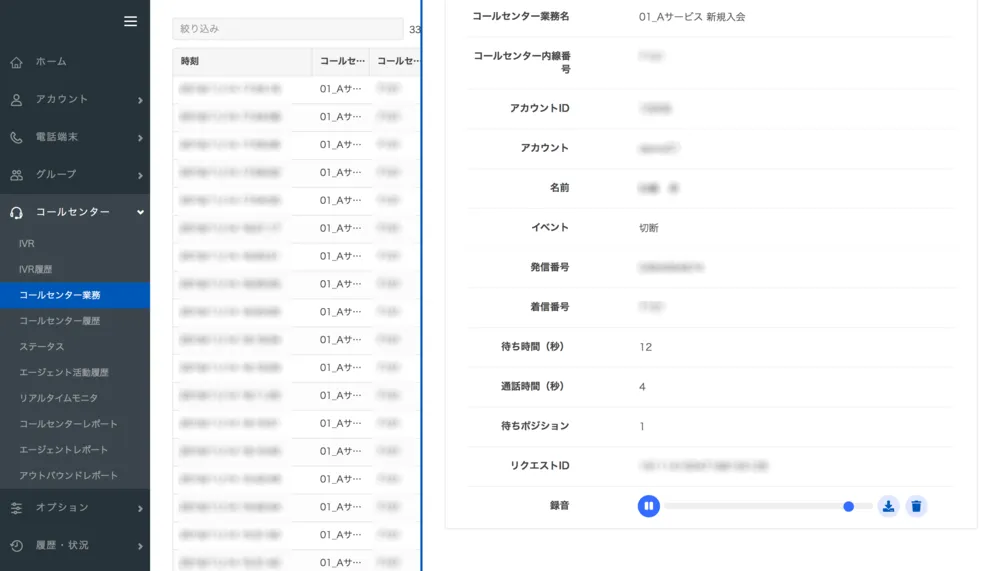Click the headset call center icon
This screenshot has width=1000, height=571.
[17, 213]
